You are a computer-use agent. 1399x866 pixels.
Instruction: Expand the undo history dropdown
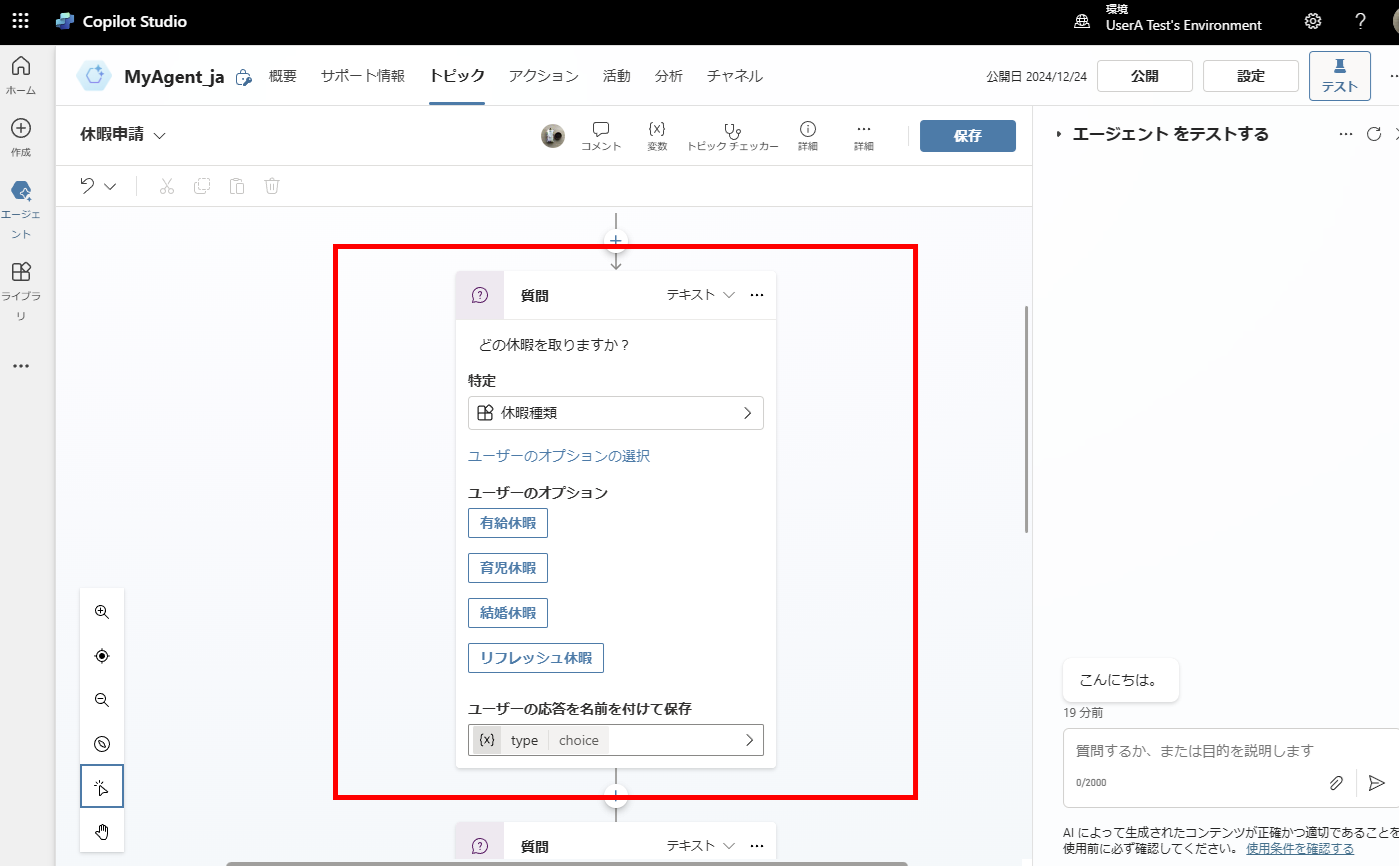(x=109, y=186)
